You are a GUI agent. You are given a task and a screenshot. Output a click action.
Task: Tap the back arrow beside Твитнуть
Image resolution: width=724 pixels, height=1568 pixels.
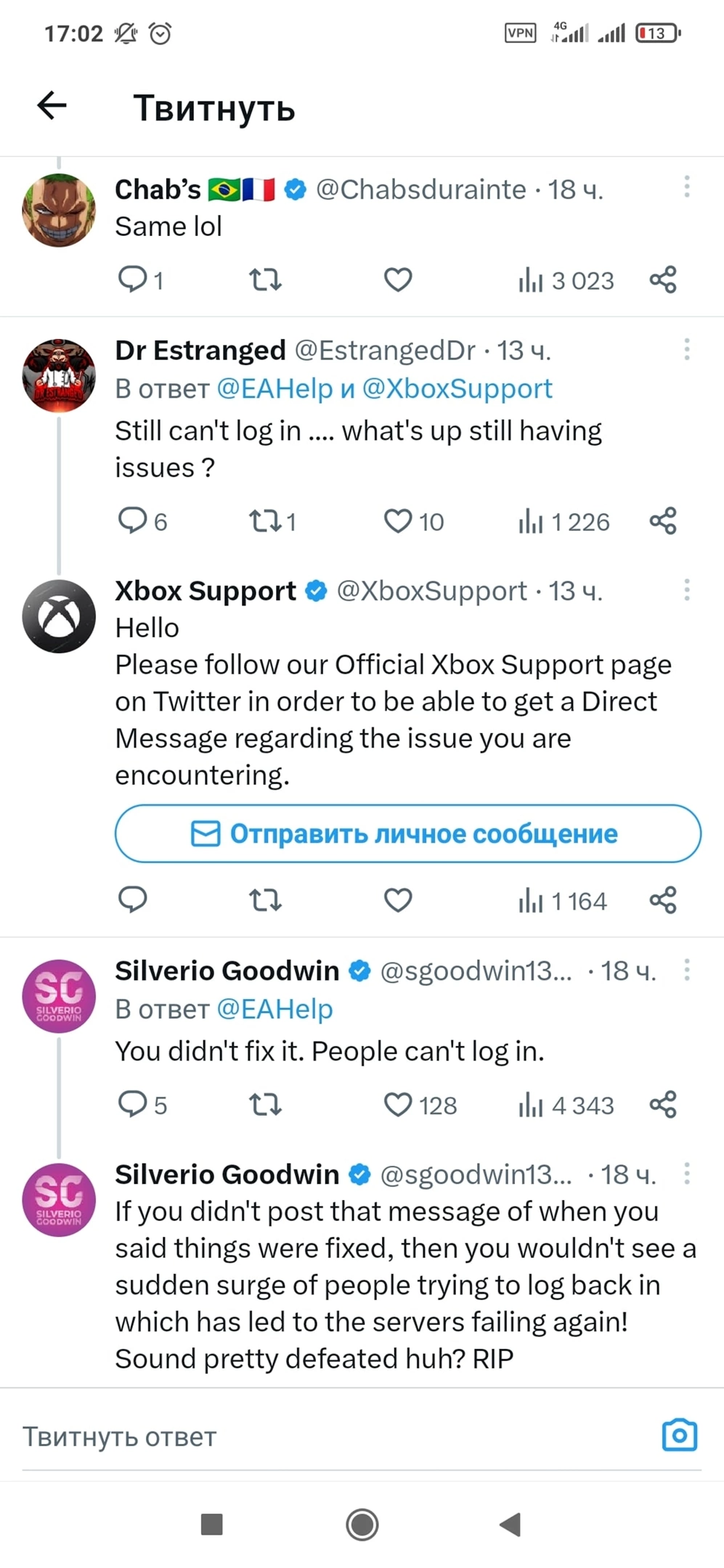[52, 106]
